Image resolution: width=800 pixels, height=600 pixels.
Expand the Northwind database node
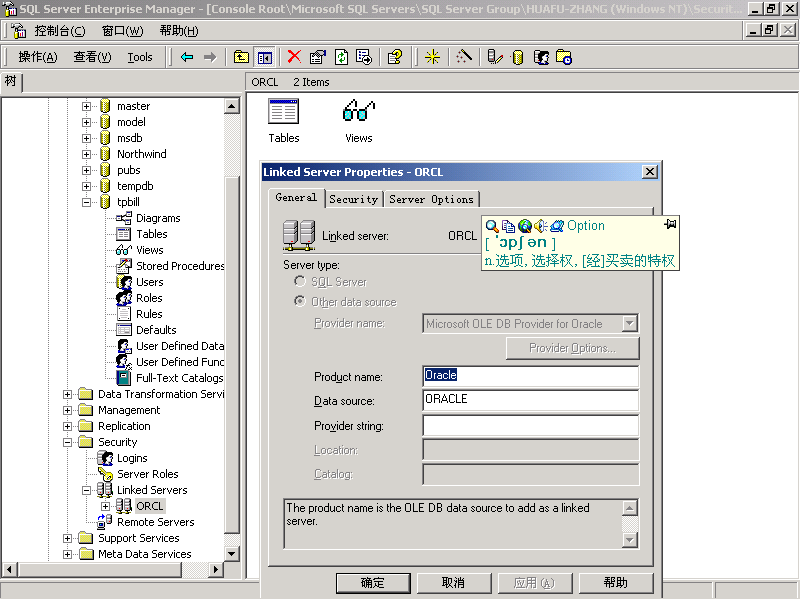point(87,154)
